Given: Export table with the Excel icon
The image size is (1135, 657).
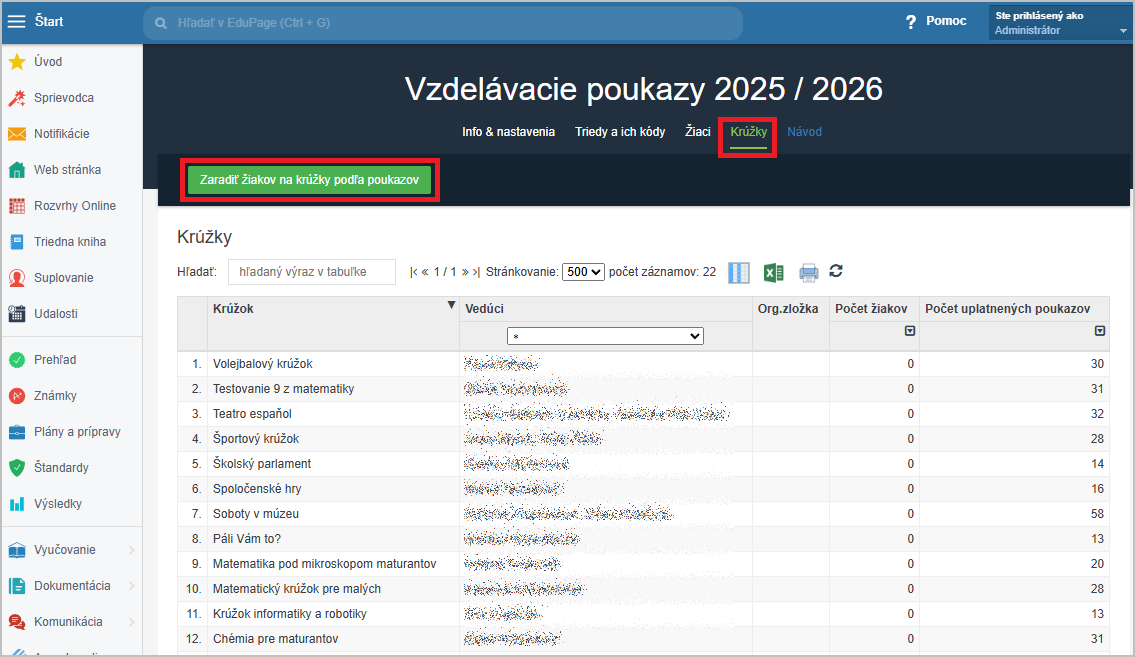Looking at the screenshot, I should tap(773, 272).
